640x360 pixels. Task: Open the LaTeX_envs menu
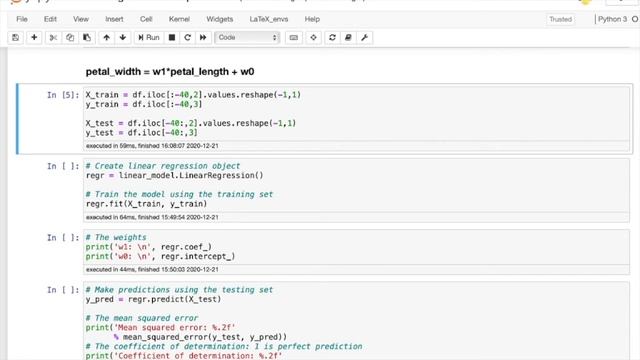[x=269, y=19]
